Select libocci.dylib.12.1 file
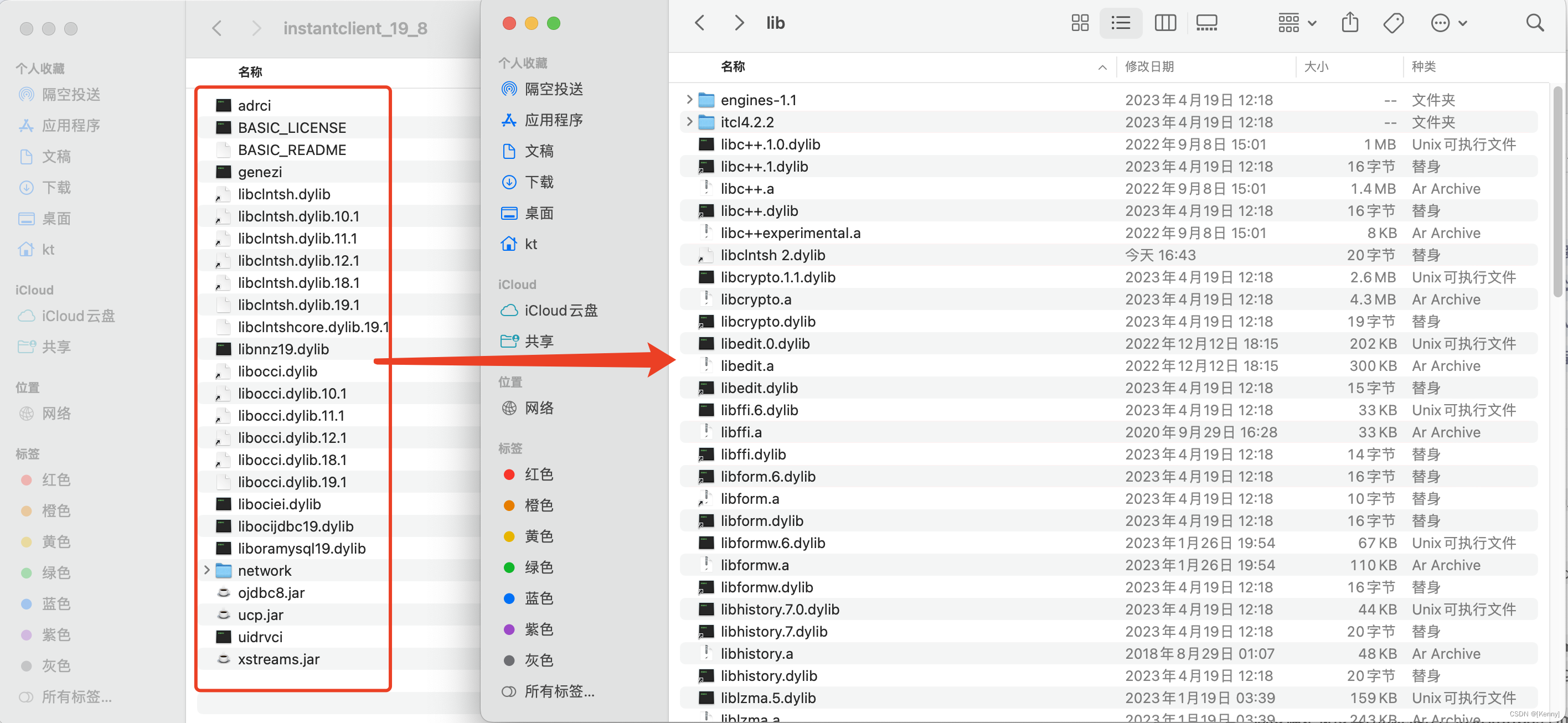This screenshot has width=1568, height=723. click(x=293, y=437)
